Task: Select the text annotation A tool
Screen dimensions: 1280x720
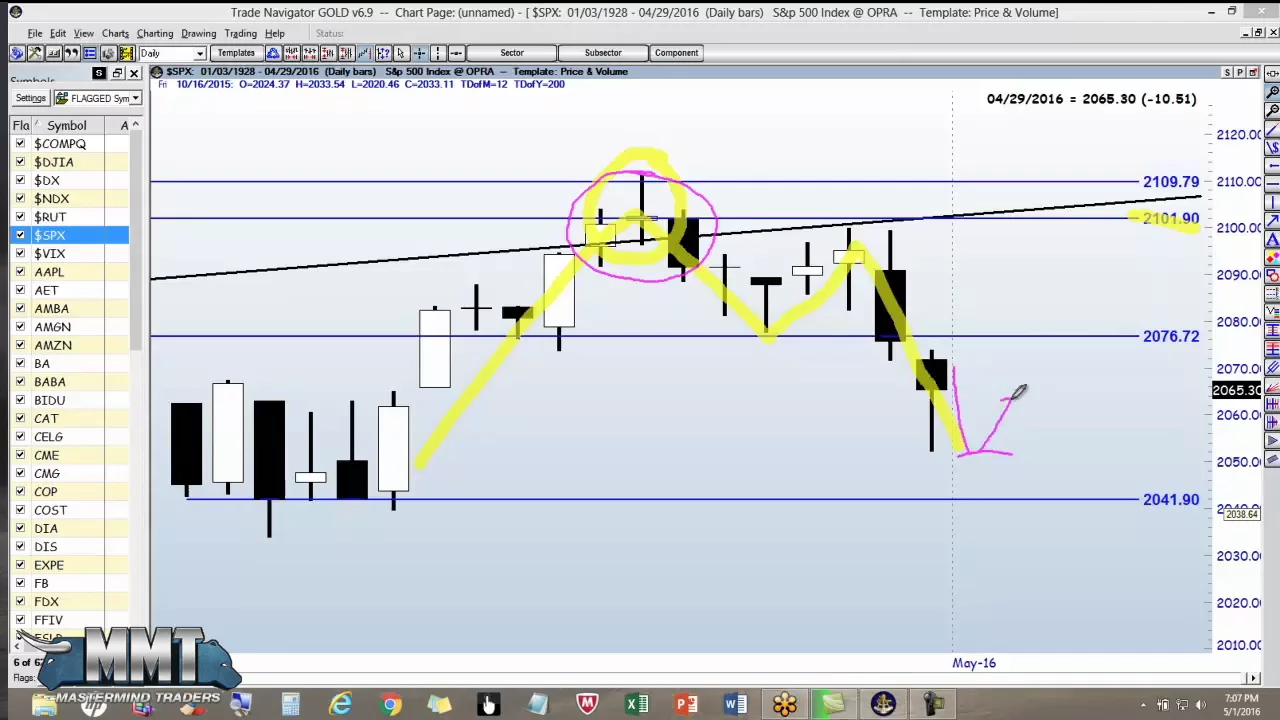Action: click(1272, 240)
